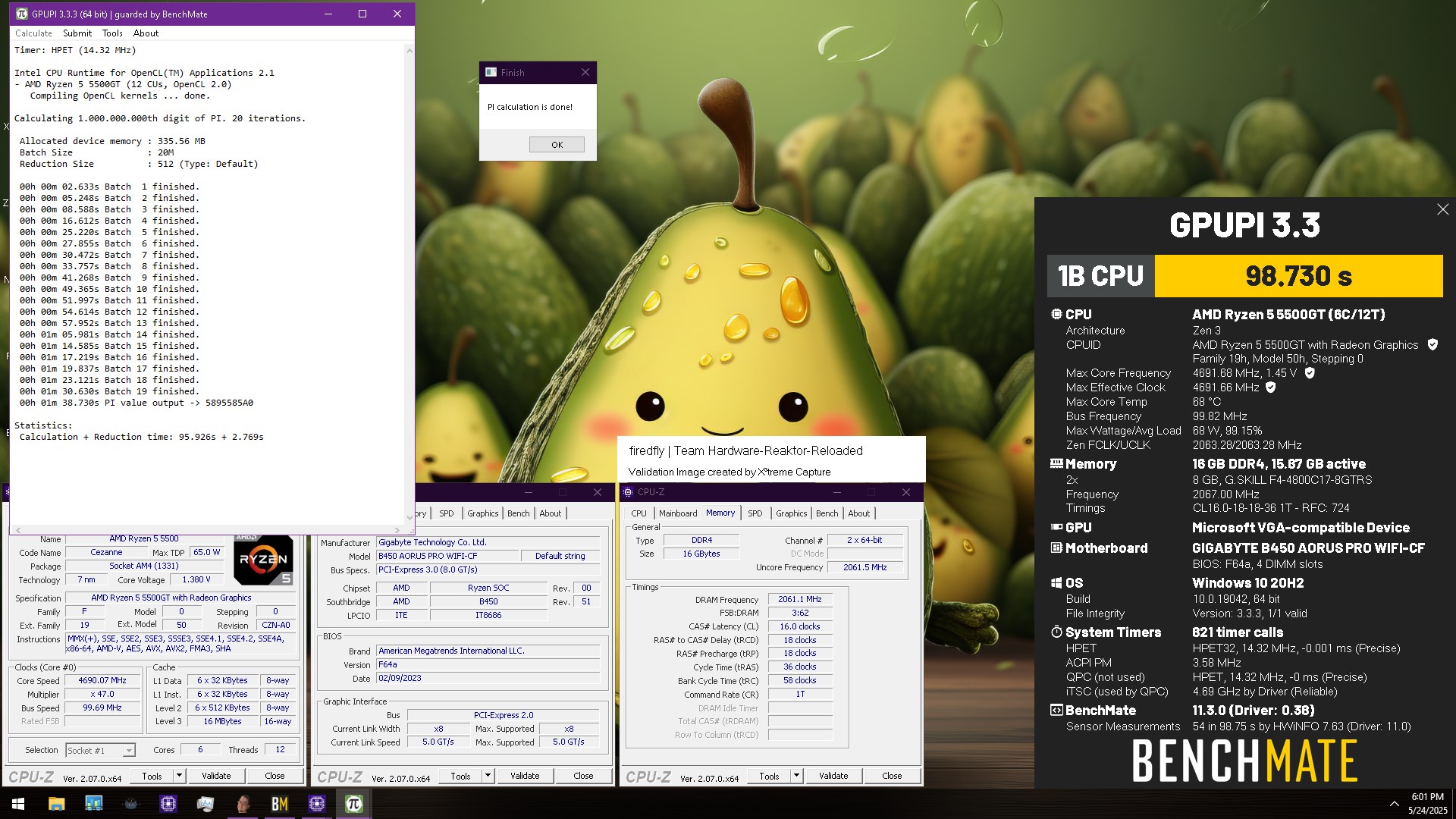Click Tools button in CPU-Z CPU window

152,776
